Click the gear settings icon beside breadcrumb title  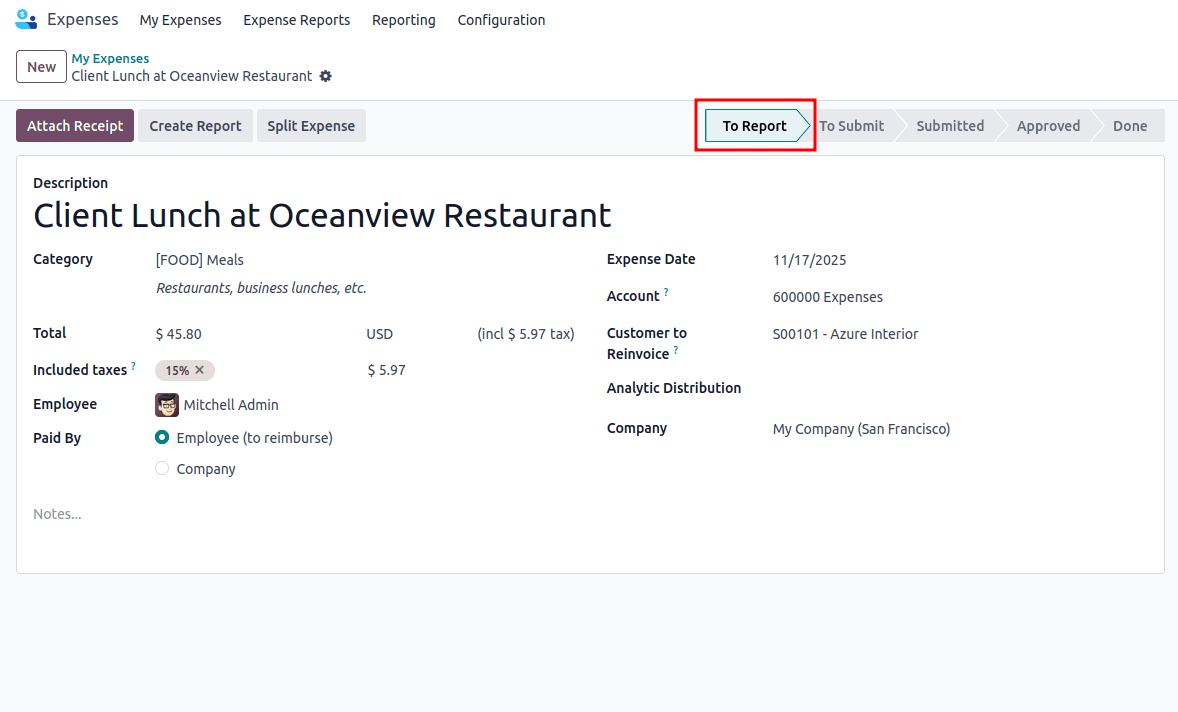coord(325,75)
